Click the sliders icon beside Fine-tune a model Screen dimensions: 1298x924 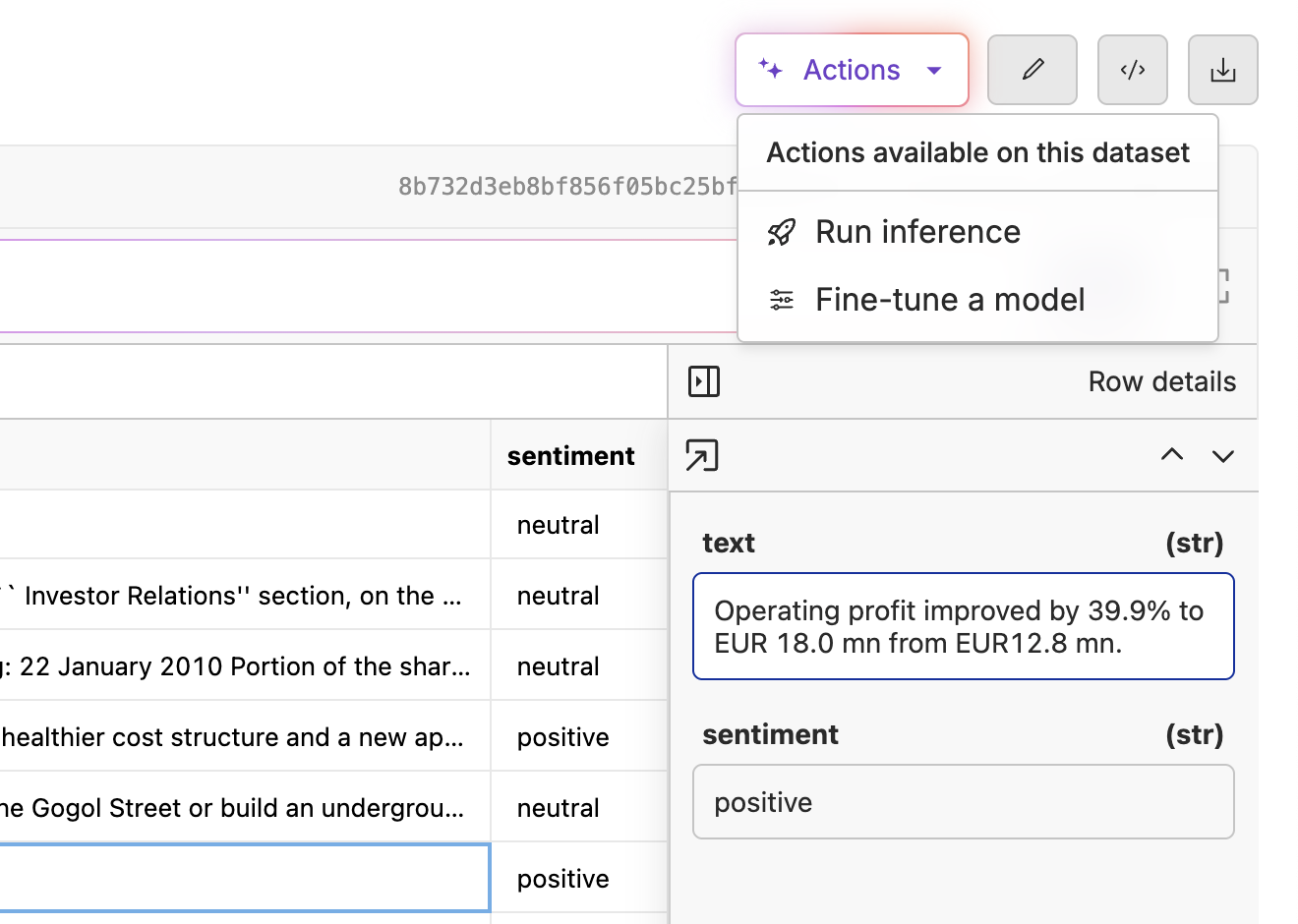pos(782,300)
